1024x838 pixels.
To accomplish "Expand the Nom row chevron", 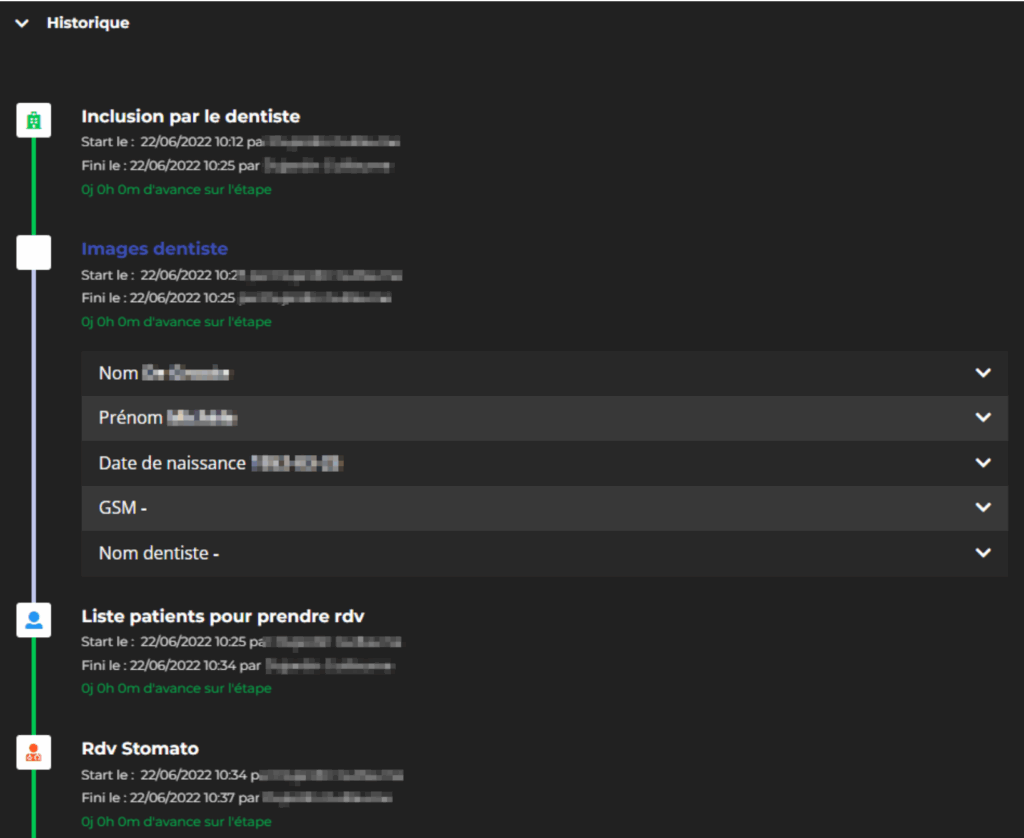I will coord(983,373).
